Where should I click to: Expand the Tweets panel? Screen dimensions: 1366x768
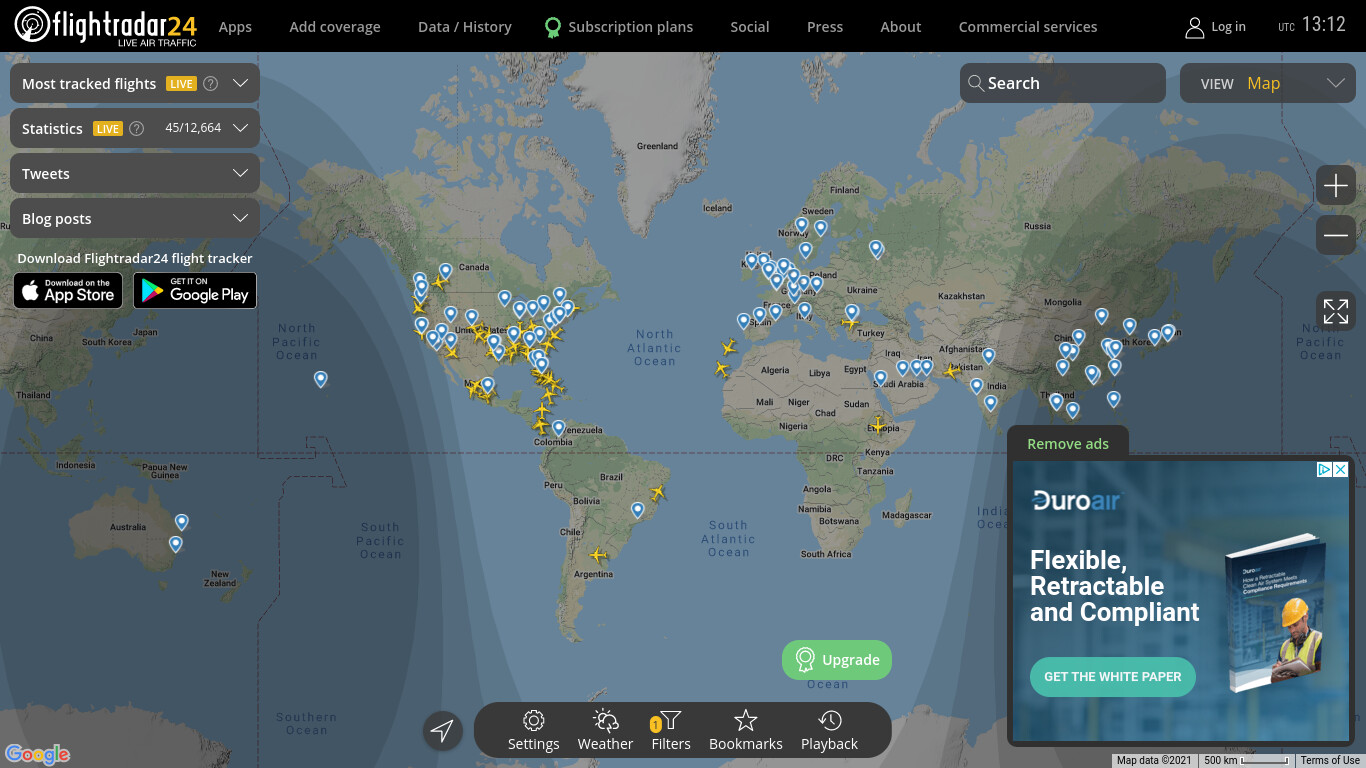click(x=135, y=173)
